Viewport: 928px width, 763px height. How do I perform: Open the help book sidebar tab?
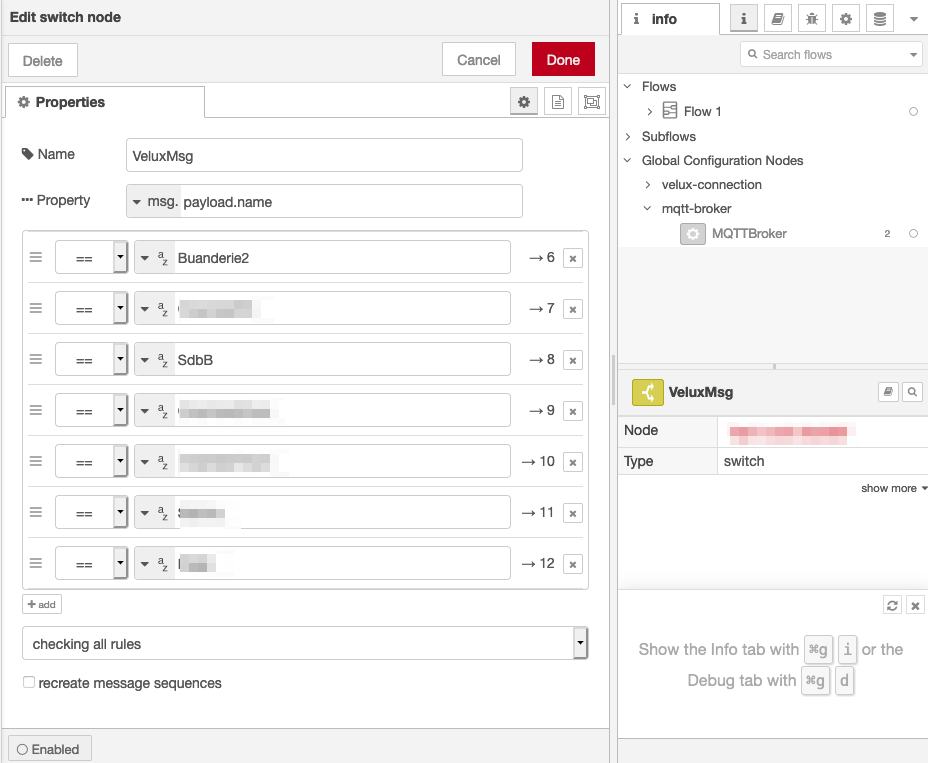click(x=776, y=18)
